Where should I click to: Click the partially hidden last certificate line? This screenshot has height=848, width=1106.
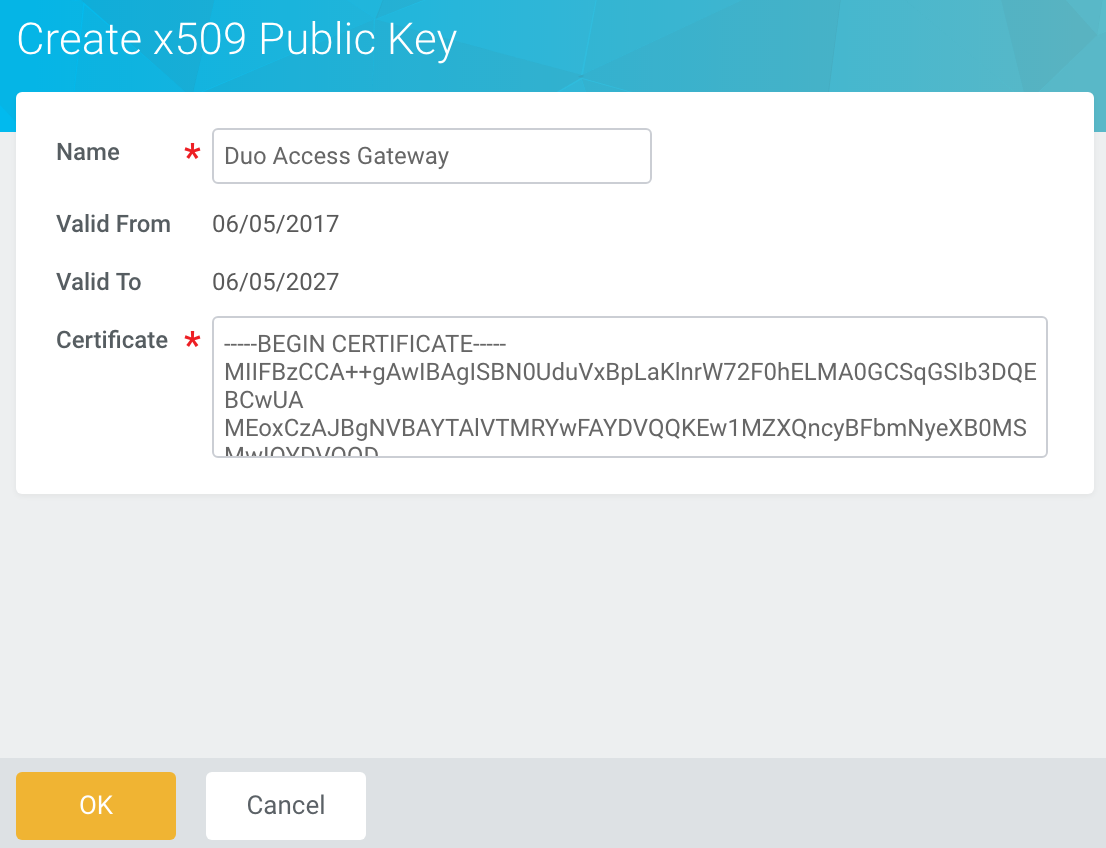tap(302, 452)
